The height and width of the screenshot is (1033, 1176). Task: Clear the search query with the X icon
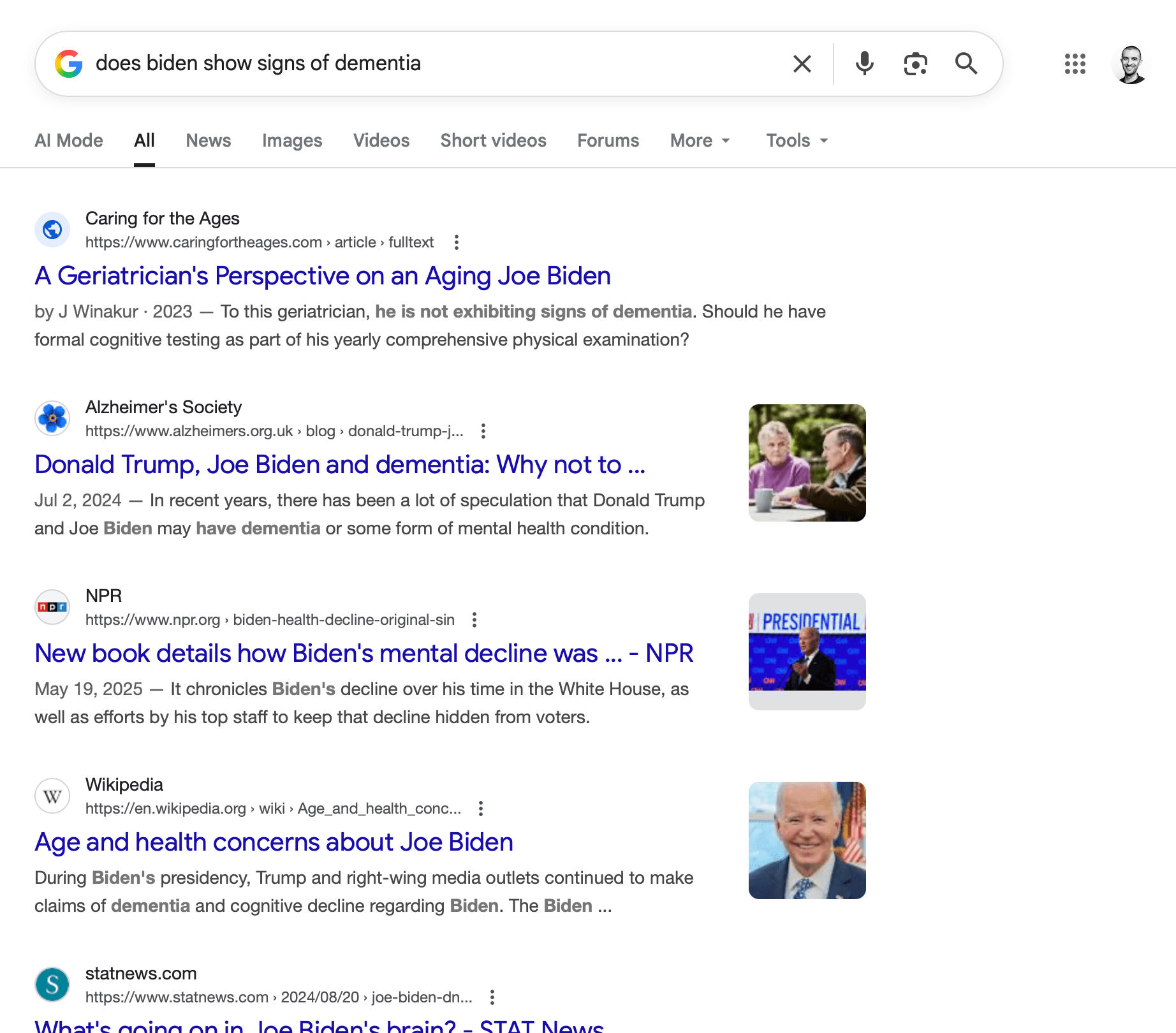802,64
